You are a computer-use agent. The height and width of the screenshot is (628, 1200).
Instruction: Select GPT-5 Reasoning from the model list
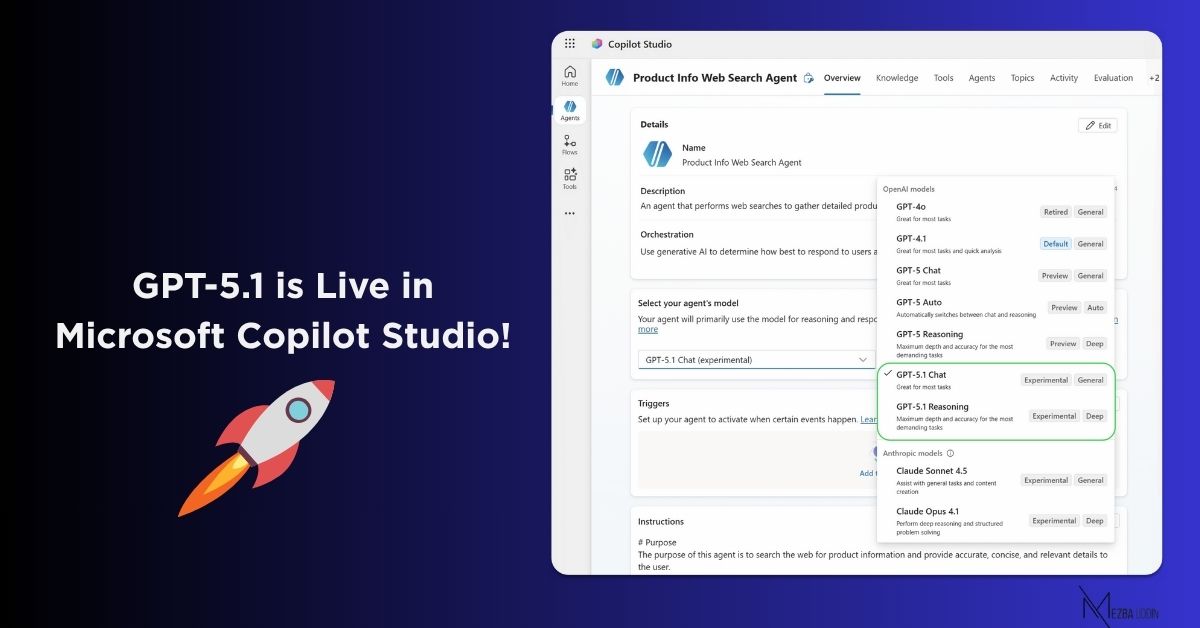930,337
